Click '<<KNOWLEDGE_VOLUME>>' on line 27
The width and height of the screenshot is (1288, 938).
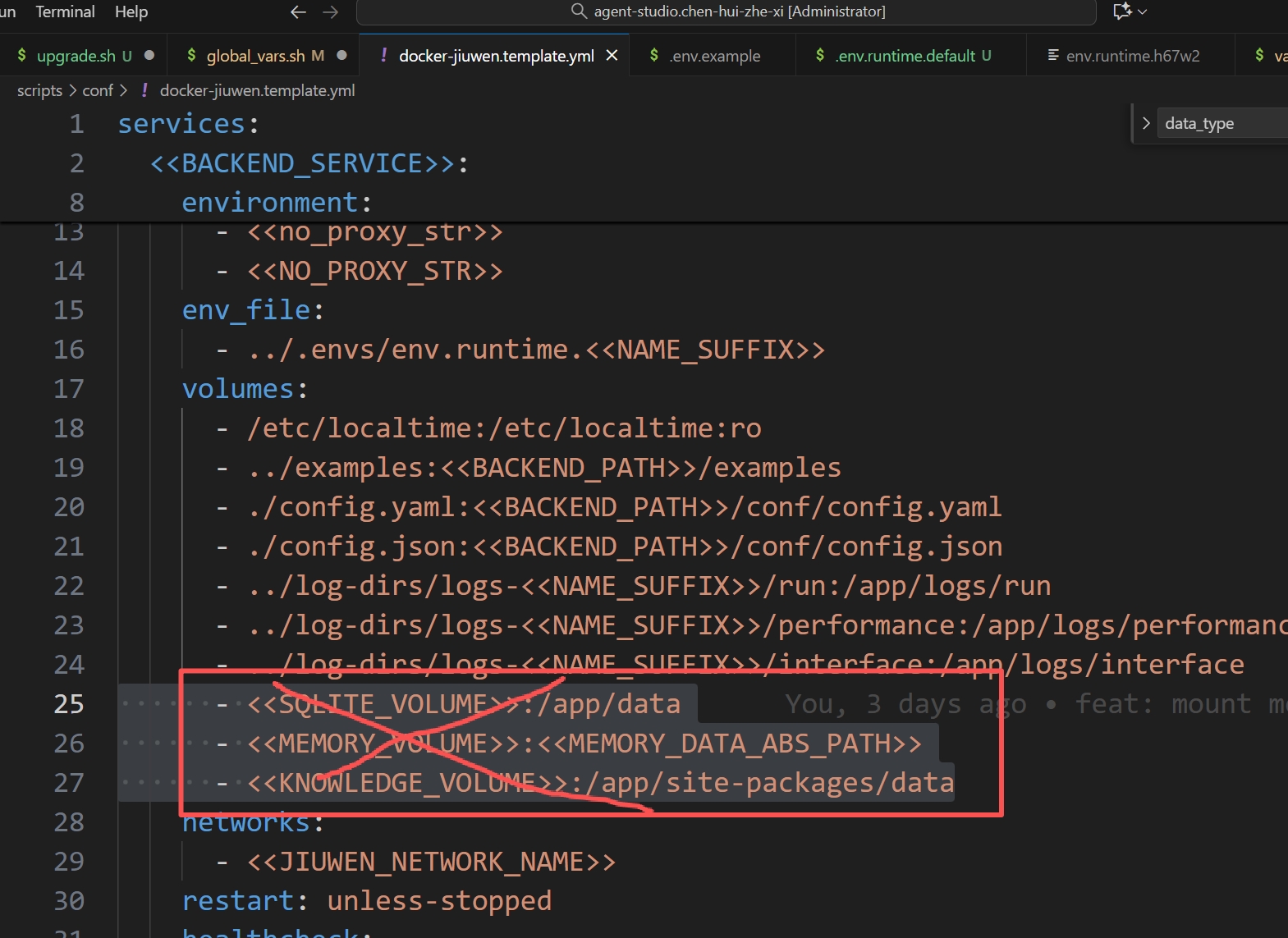coord(407,783)
